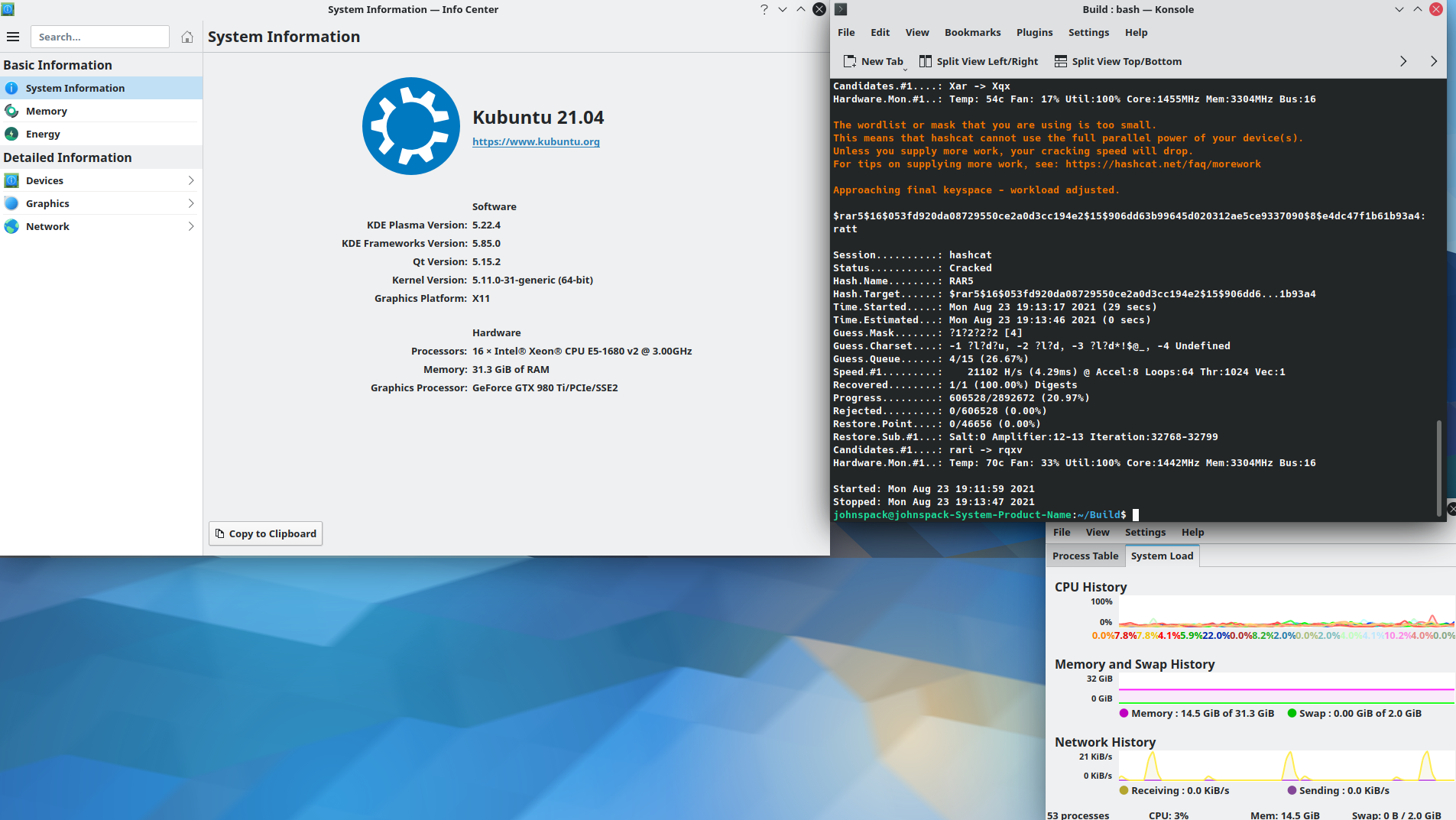Click the Memory and Swap History graph
Image resolution: width=1456 pixels, height=820 pixels.
[x=1287, y=689]
